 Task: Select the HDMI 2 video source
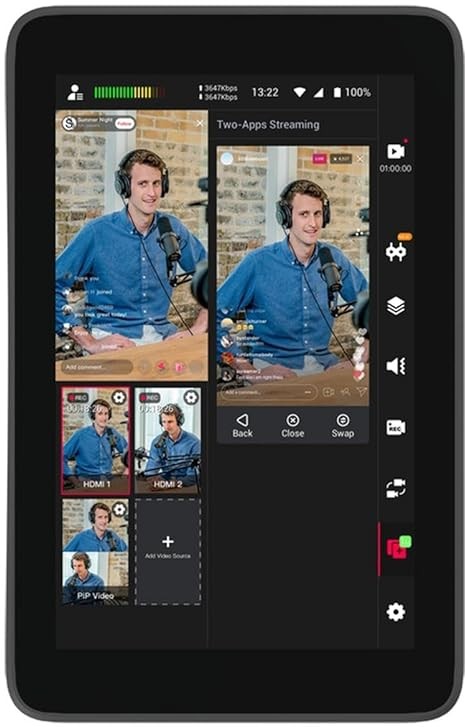tap(168, 441)
